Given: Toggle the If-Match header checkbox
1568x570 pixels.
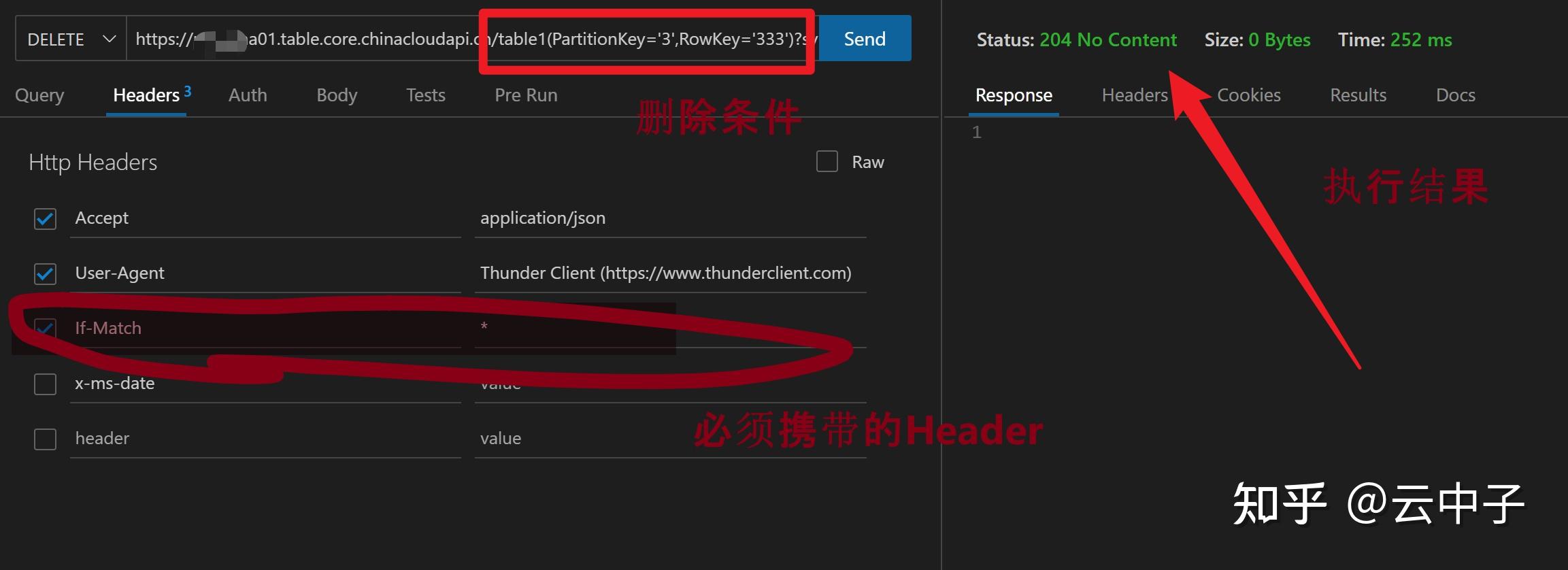Looking at the screenshot, I should coord(45,329).
